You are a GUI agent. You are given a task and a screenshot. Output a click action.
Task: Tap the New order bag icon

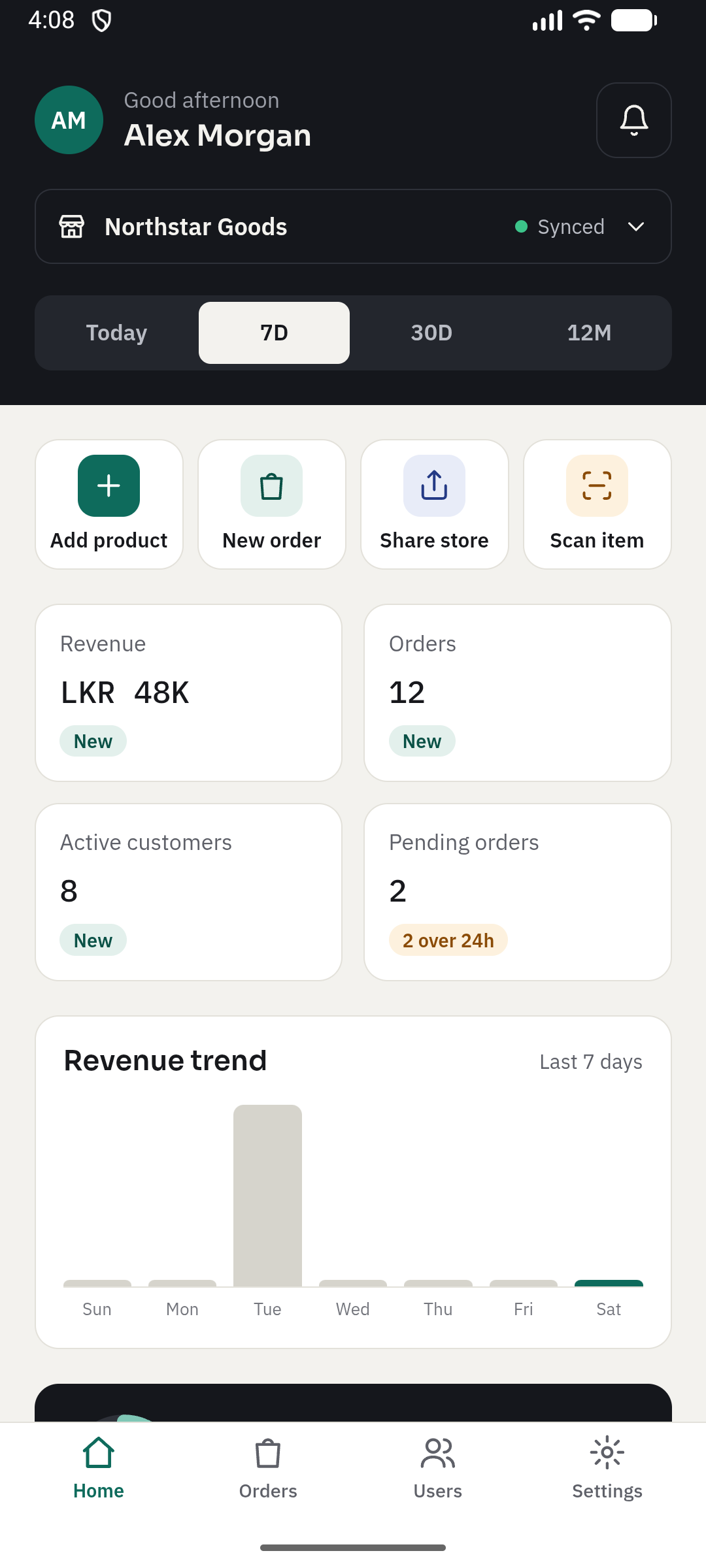(x=271, y=485)
